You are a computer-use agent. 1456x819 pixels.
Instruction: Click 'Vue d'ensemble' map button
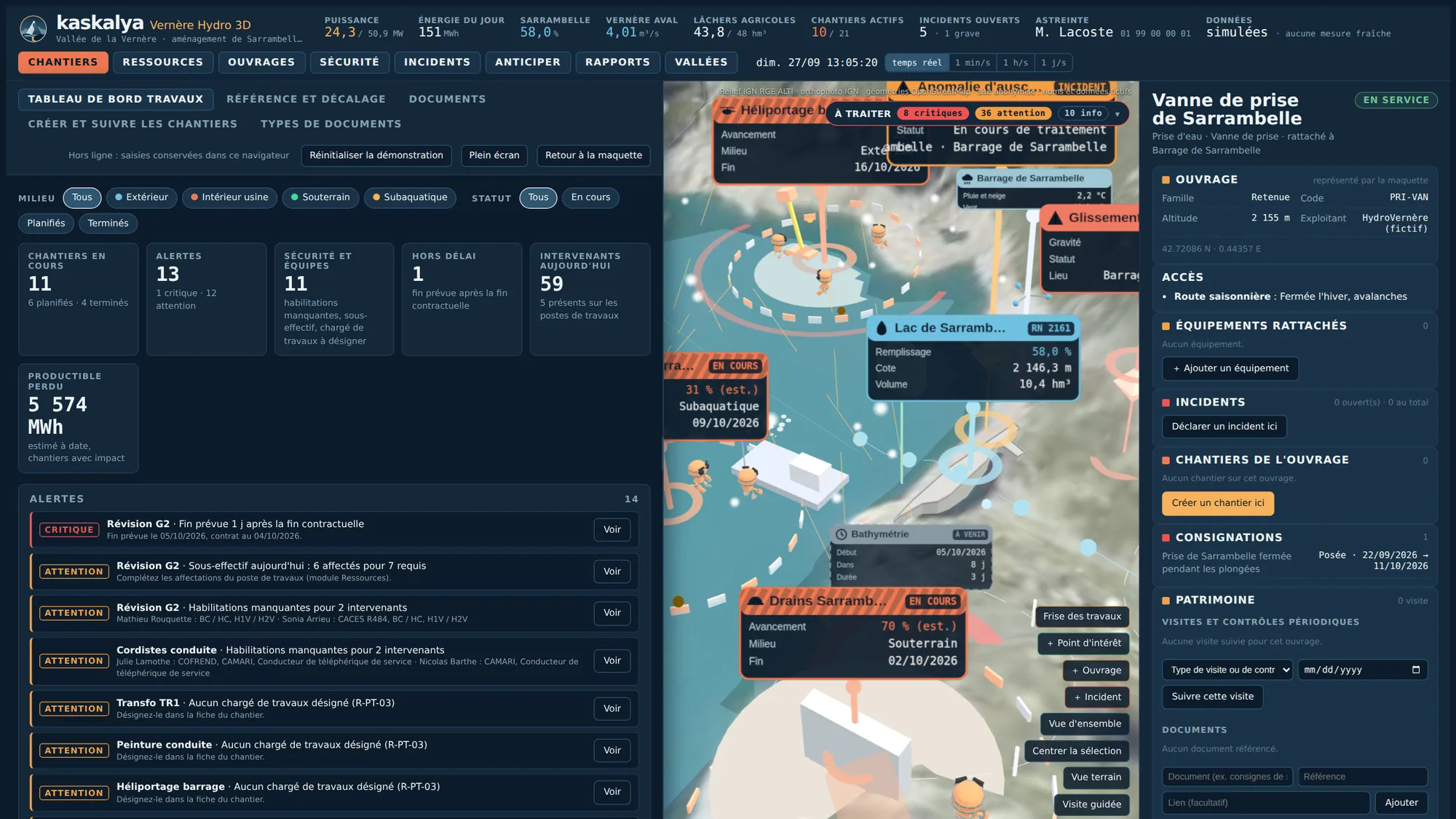tap(1085, 724)
